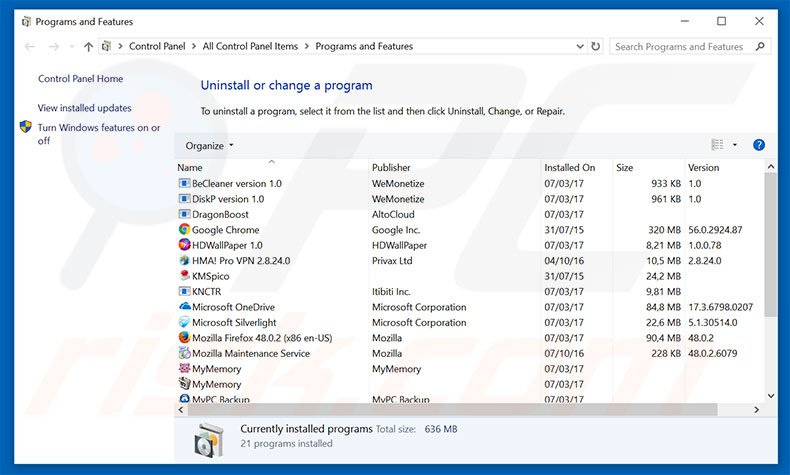This screenshot has height=475, width=790.
Task: Click the 56.0.2924.87 version cell
Action: tap(715, 230)
